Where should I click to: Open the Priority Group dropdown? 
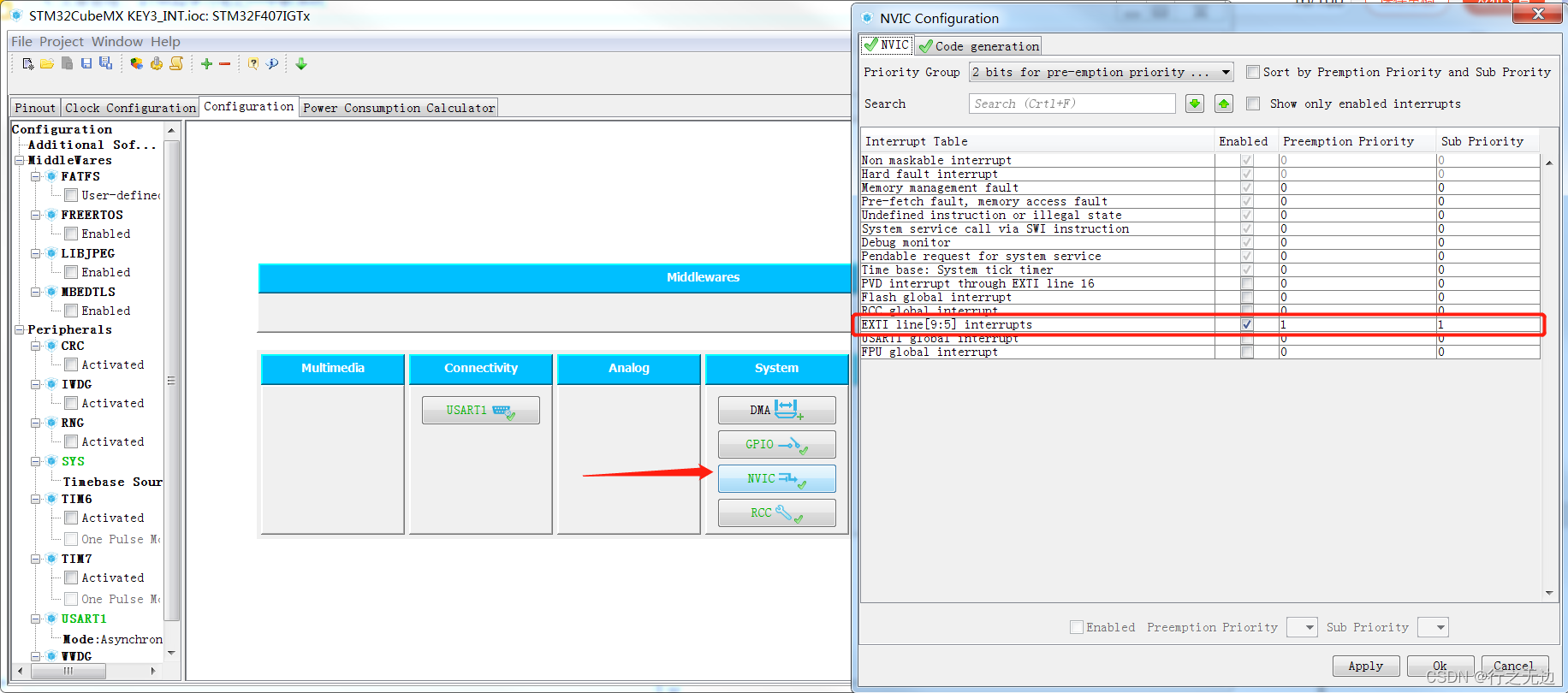(x=1101, y=72)
